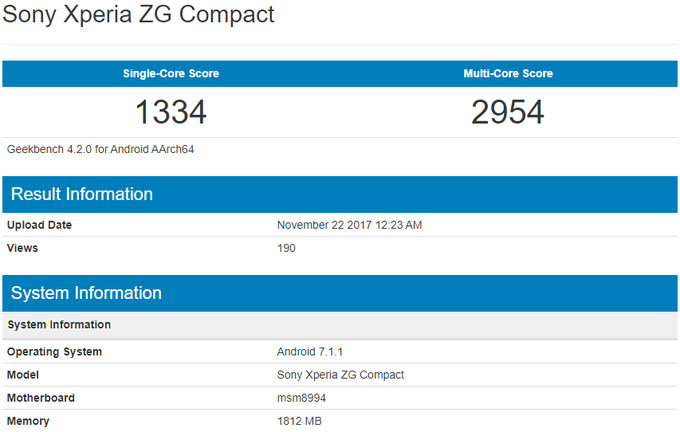Select the Multi-Core Score header
Image resolution: width=680 pixels, height=432 pixels.
click(x=508, y=74)
